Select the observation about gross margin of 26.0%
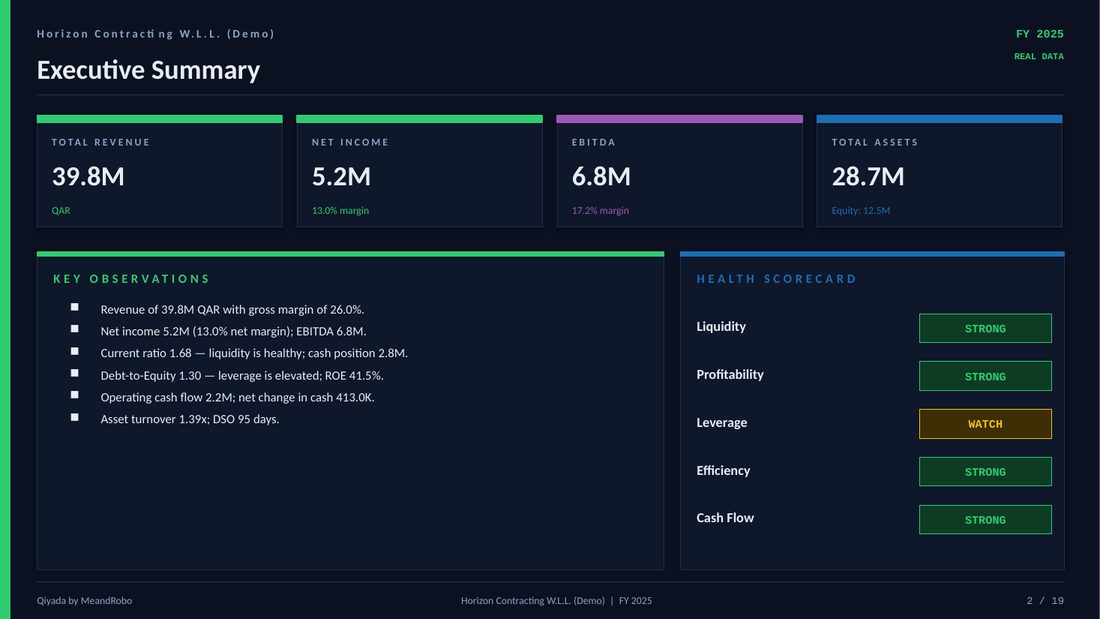Screen dimensions: 1100x619 click(x=232, y=310)
